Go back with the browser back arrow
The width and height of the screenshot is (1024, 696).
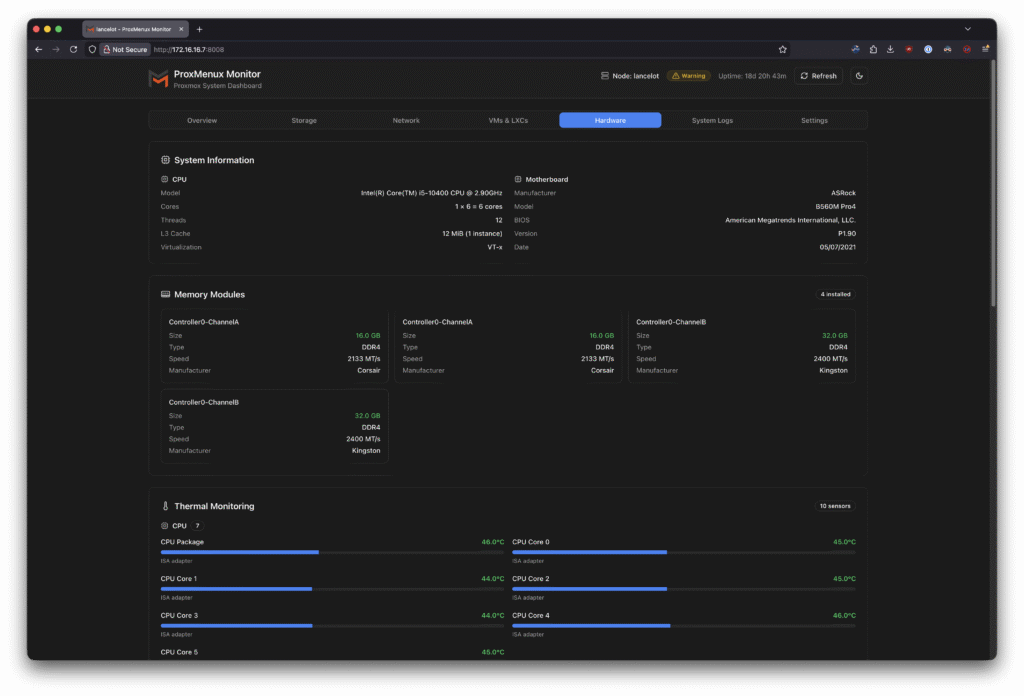[x=38, y=49]
